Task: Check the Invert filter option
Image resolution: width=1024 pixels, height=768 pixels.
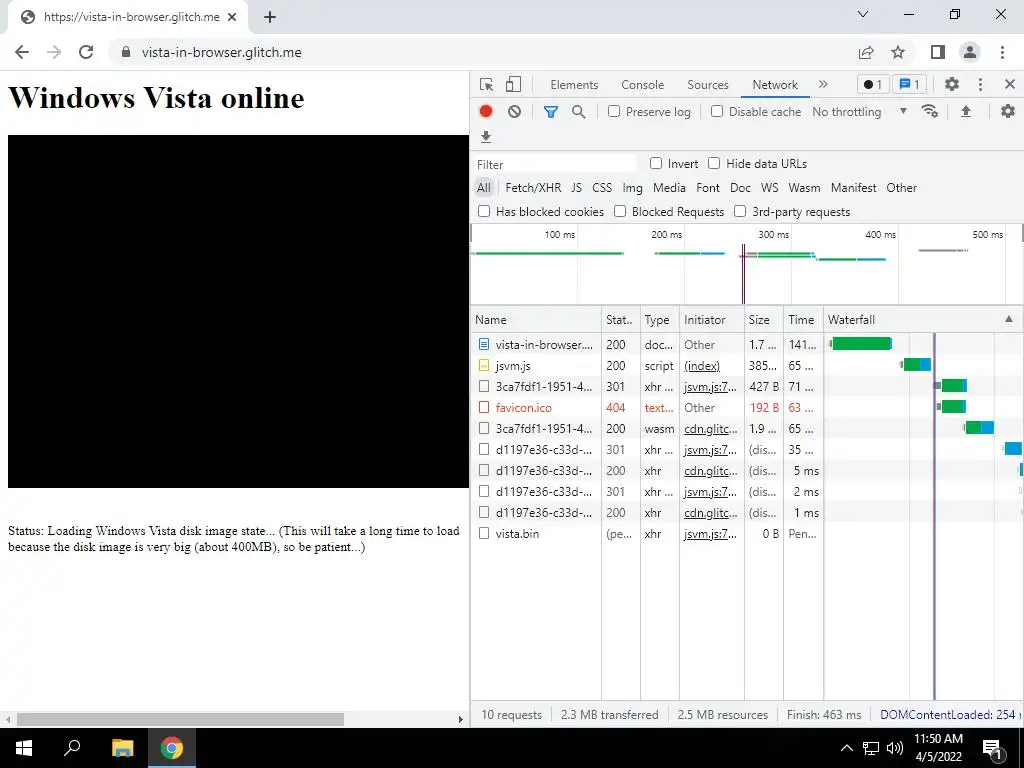Action: click(656, 163)
